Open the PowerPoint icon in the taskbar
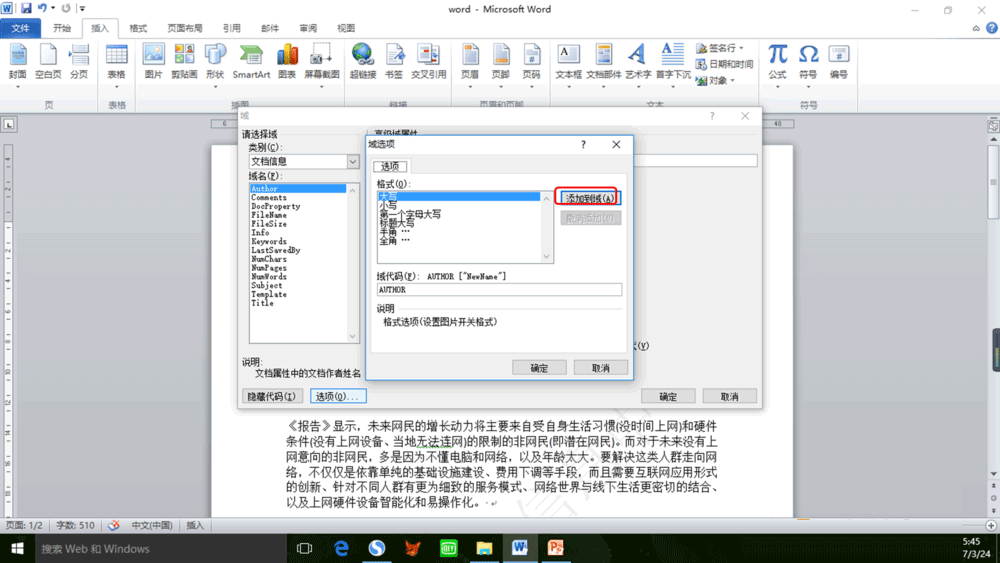 [x=556, y=548]
